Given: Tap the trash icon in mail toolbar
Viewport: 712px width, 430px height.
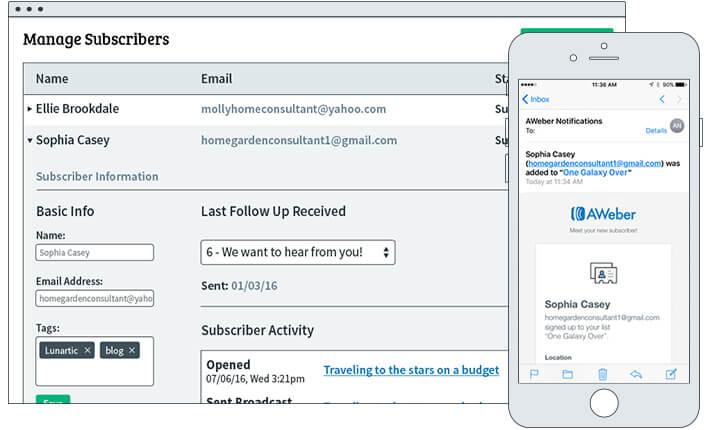Looking at the screenshot, I should click(603, 374).
